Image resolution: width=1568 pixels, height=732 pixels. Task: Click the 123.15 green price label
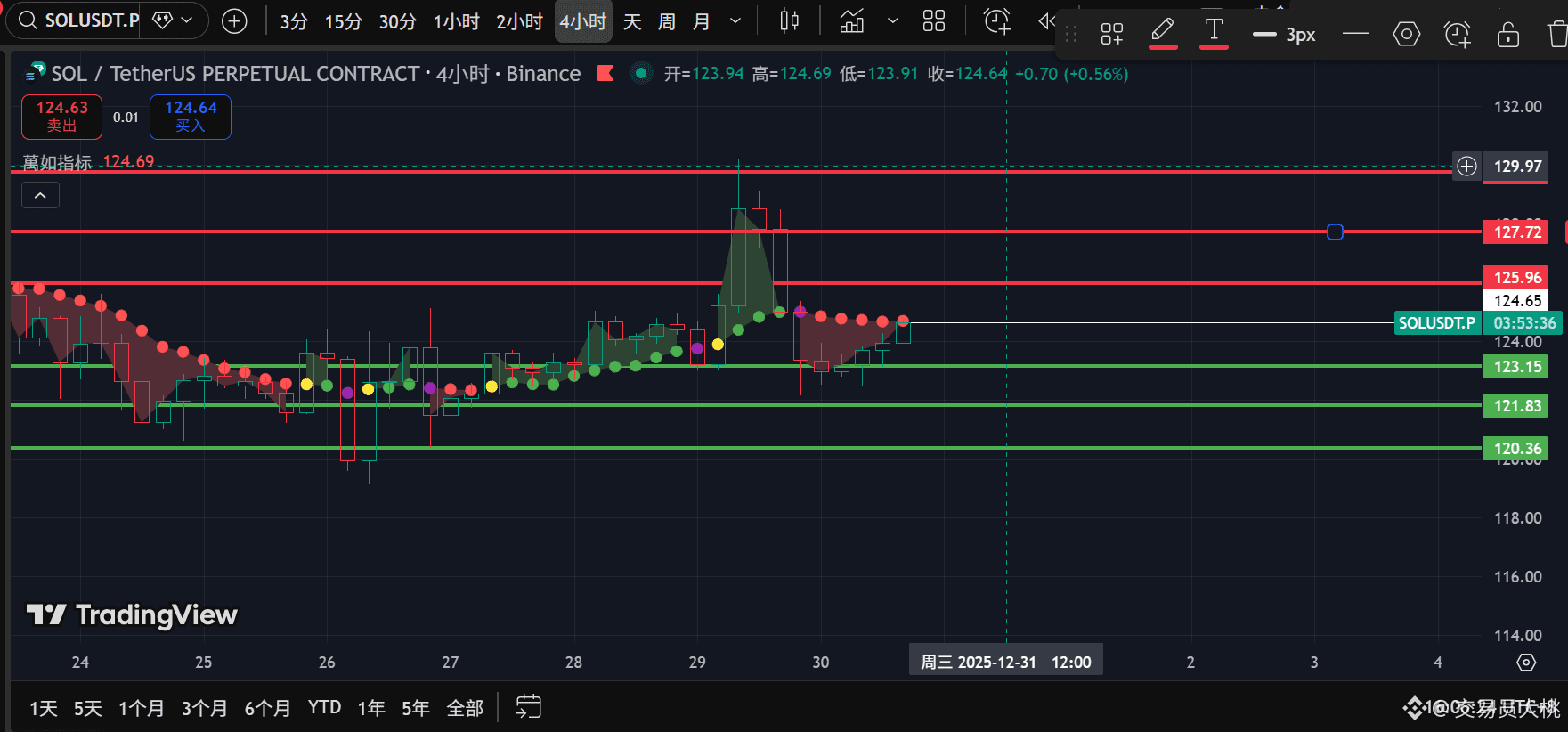pyautogui.click(x=1515, y=366)
